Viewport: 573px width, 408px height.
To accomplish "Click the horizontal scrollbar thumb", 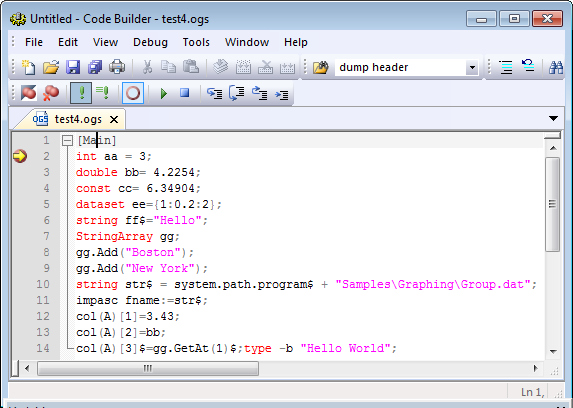I will click(148, 368).
